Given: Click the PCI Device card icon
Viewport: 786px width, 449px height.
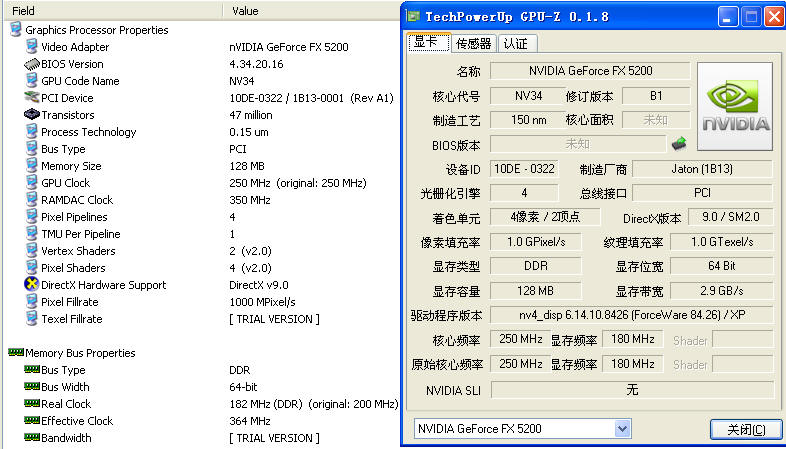Looking at the screenshot, I should click(32, 97).
